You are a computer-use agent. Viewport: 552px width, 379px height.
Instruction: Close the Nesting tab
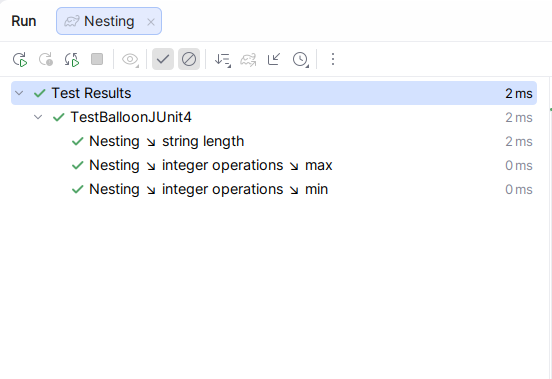pyautogui.click(x=151, y=22)
